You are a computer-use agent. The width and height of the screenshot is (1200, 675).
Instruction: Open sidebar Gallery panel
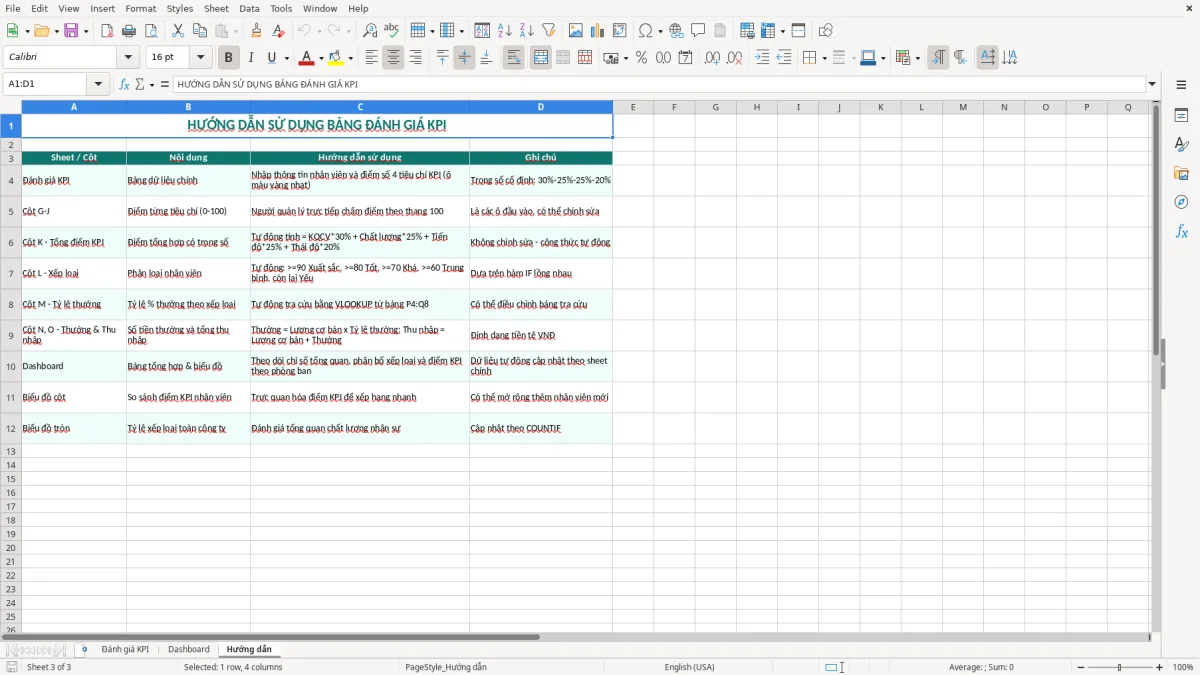(x=1181, y=174)
